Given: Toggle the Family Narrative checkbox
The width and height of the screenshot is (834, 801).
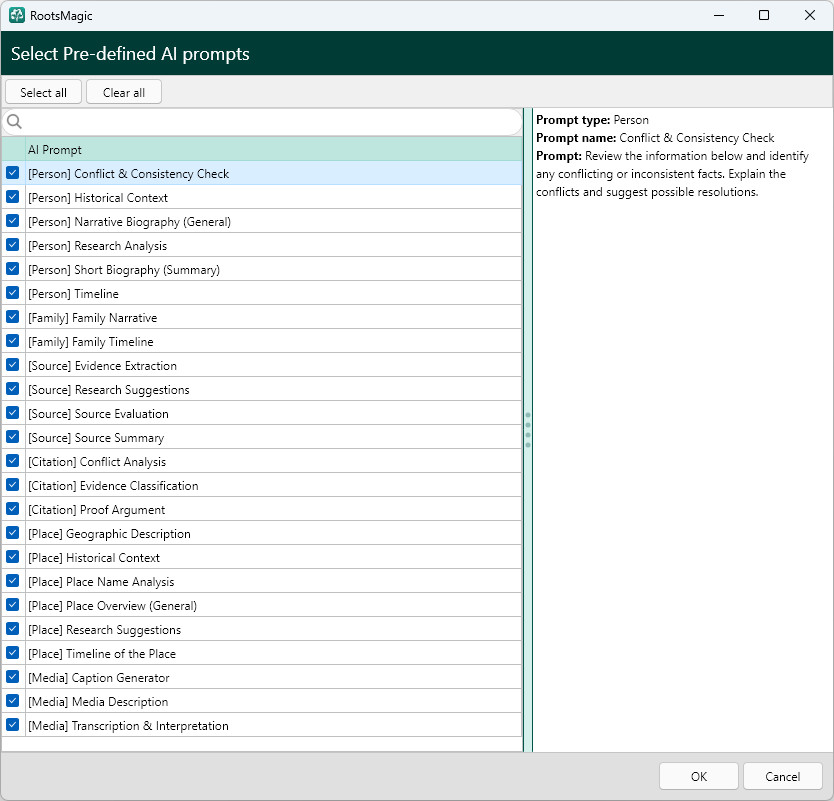Looking at the screenshot, I should tap(13, 316).
